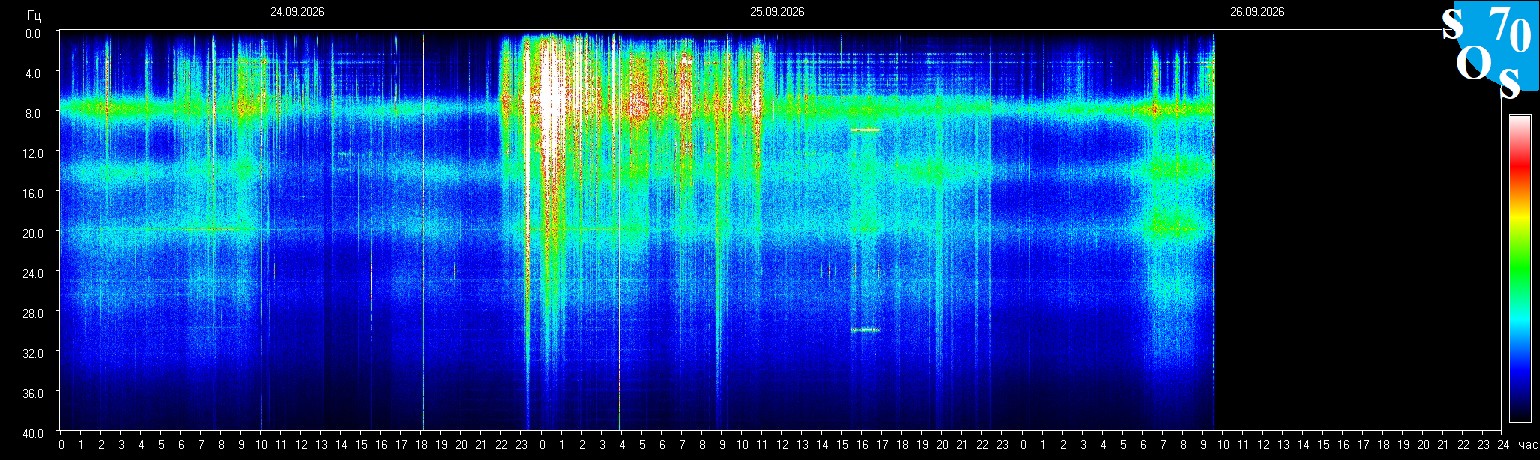
Task: Click the 24.0 frequency axis label
Action: (31, 272)
